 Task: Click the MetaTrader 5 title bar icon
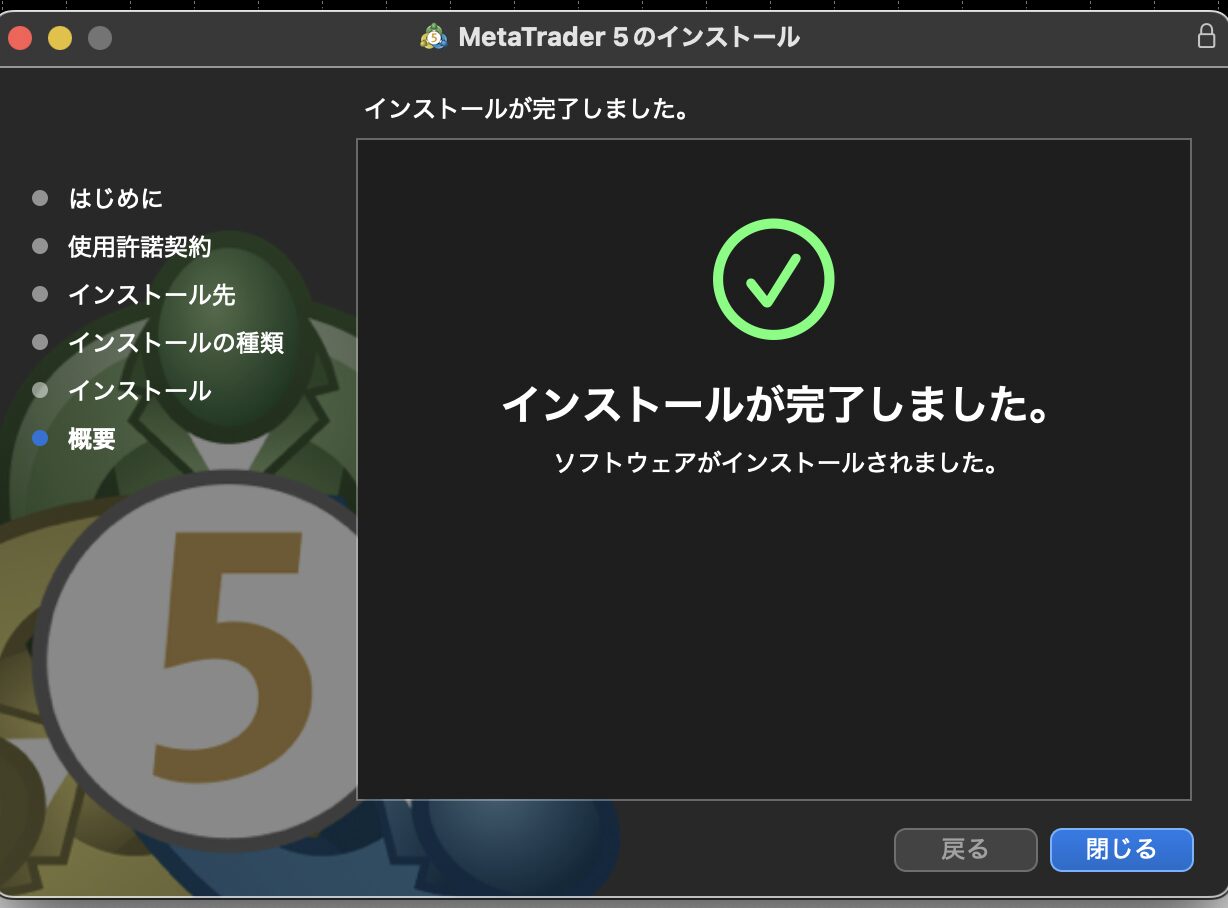tap(434, 38)
